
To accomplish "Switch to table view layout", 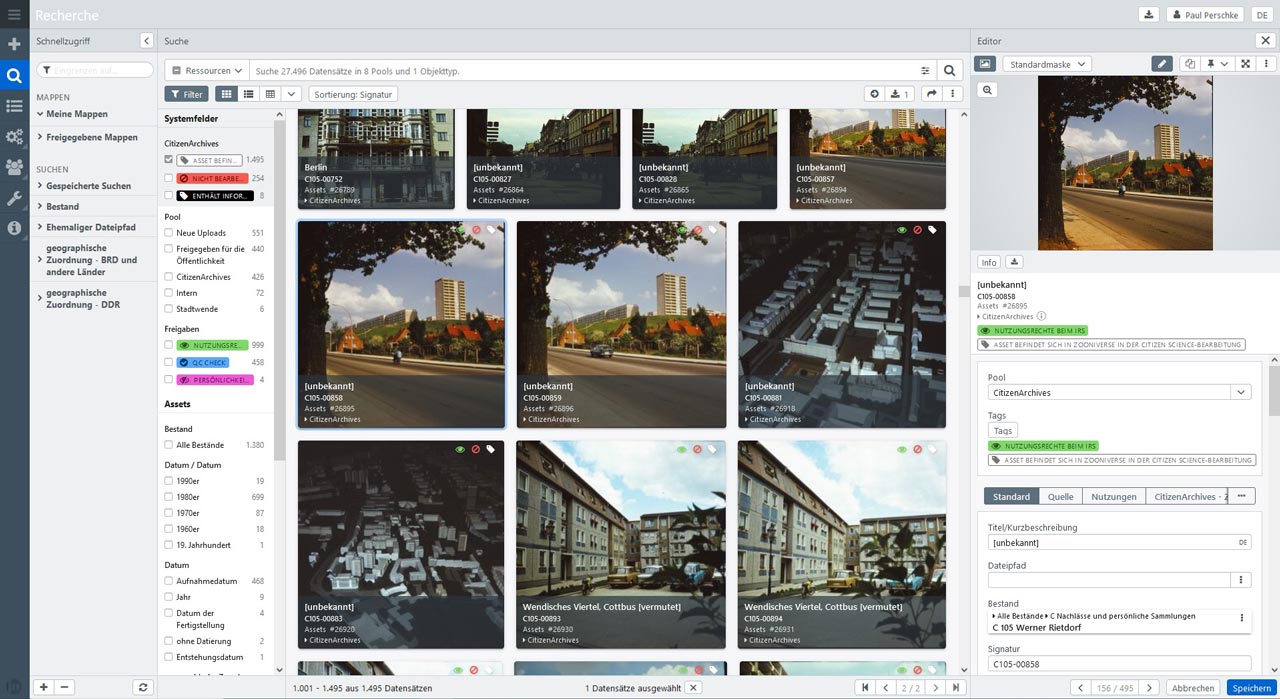I will [x=270, y=94].
